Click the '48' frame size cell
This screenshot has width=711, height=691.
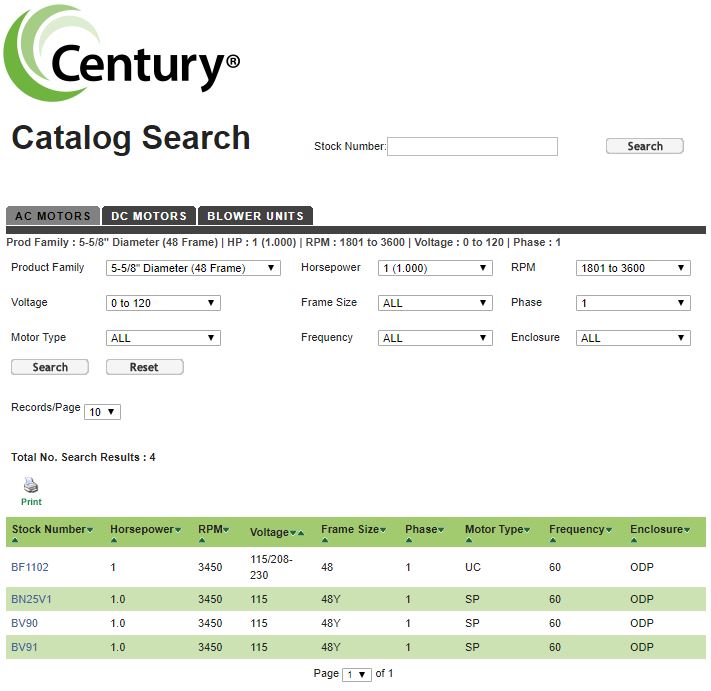327,567
